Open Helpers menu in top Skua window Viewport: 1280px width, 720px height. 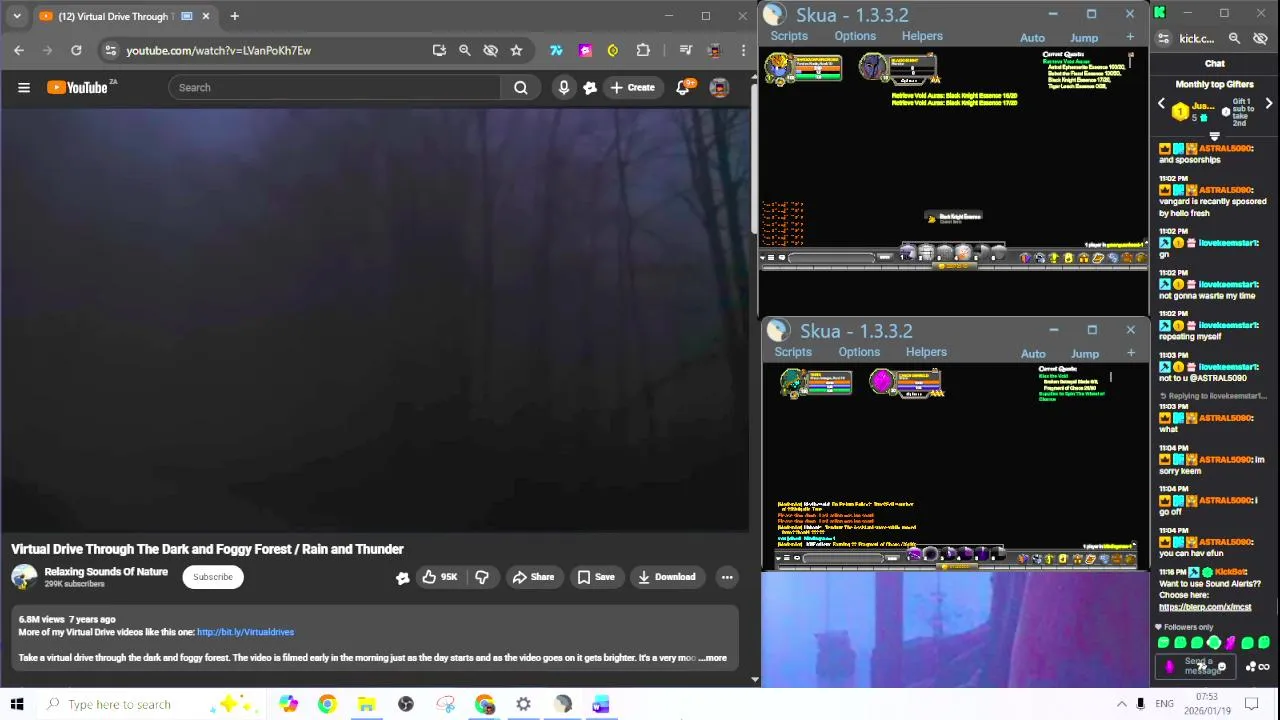(922, 36)
